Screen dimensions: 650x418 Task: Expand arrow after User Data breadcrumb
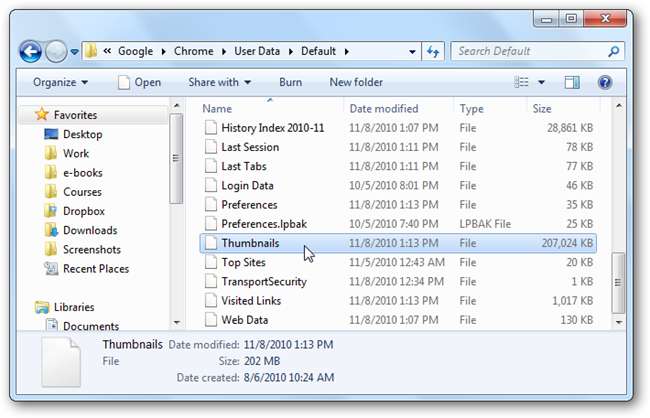[x=291, y=51]
